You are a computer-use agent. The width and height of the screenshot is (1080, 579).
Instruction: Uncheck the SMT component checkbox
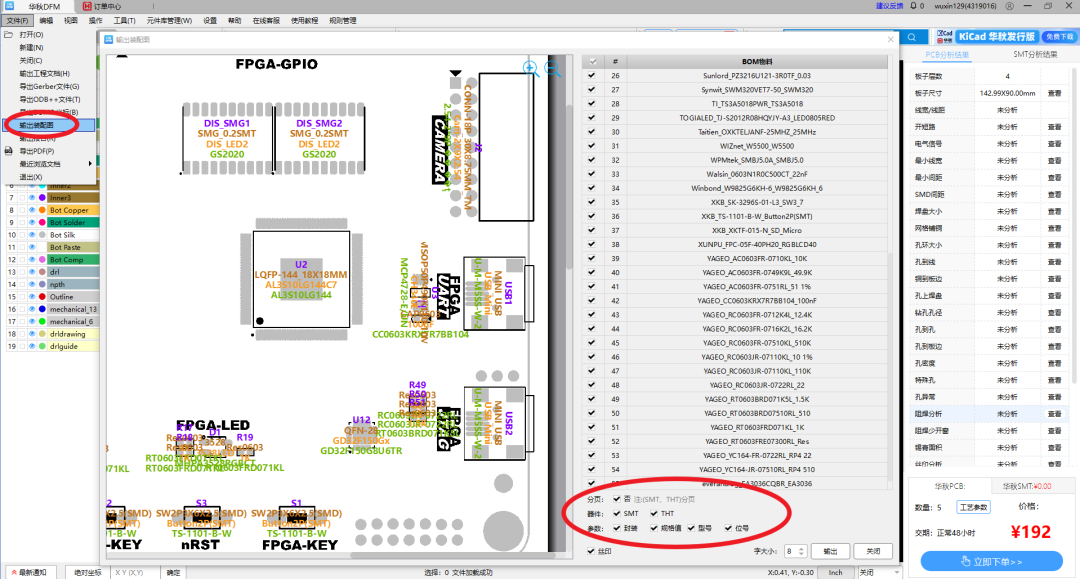pyautogui.click(x=616, y=514)
